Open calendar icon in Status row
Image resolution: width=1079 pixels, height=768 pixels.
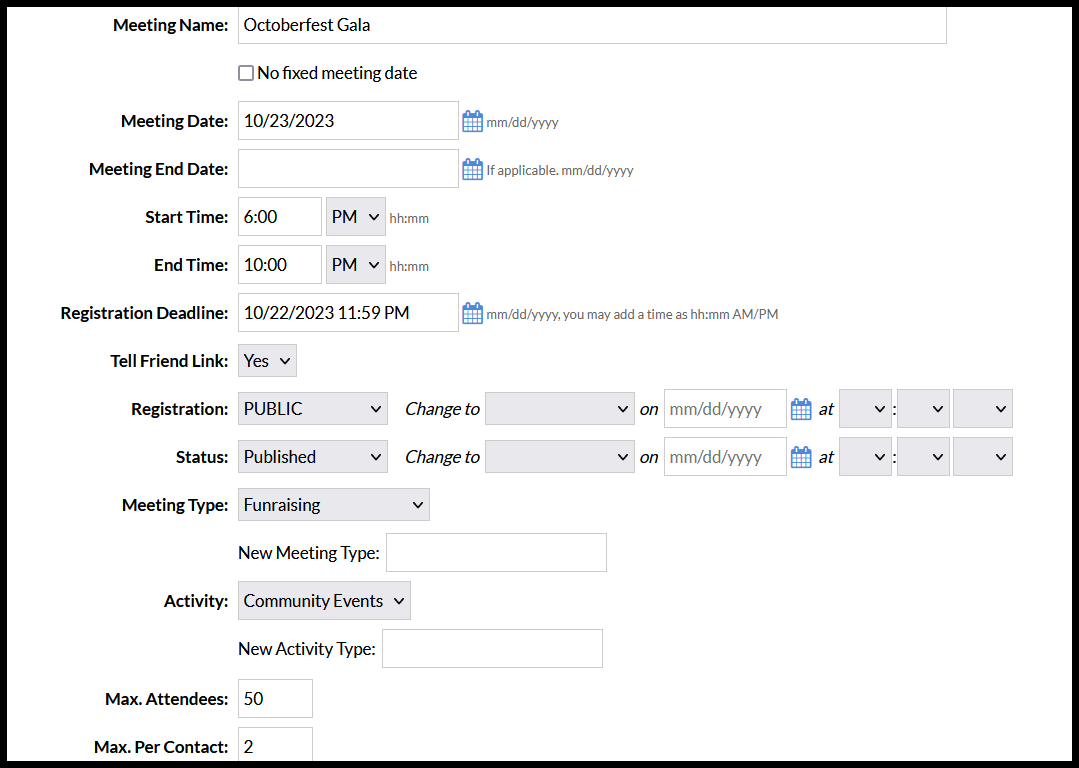pyautogui.click(x=801, y=457)
